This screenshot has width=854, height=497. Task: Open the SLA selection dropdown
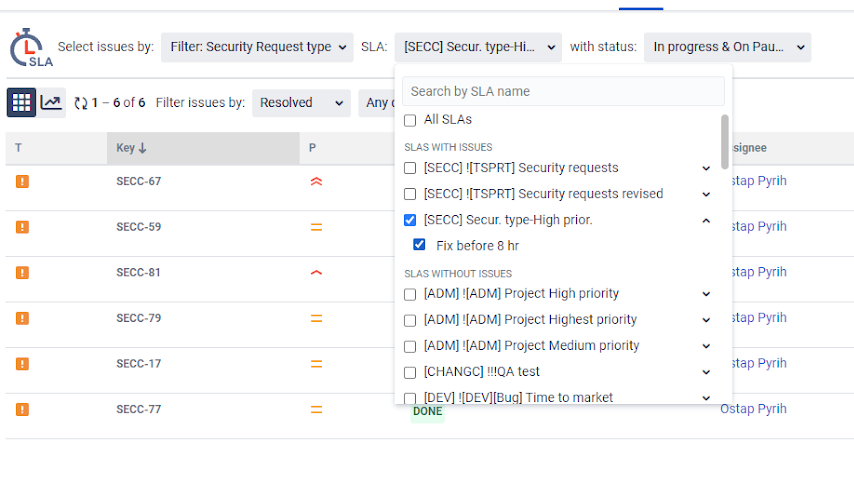pos(478,47)
